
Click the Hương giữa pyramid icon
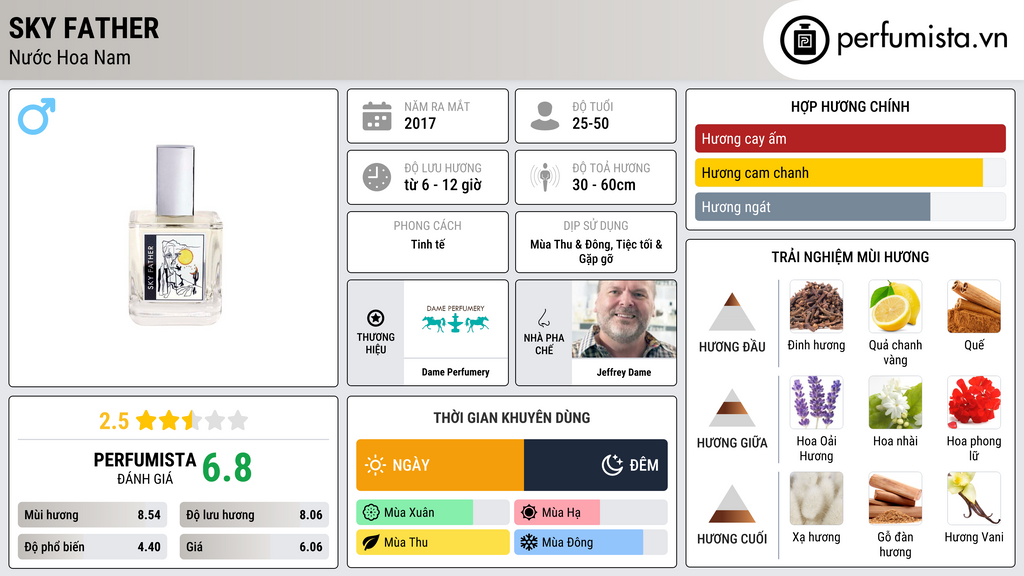click(732, 408)
